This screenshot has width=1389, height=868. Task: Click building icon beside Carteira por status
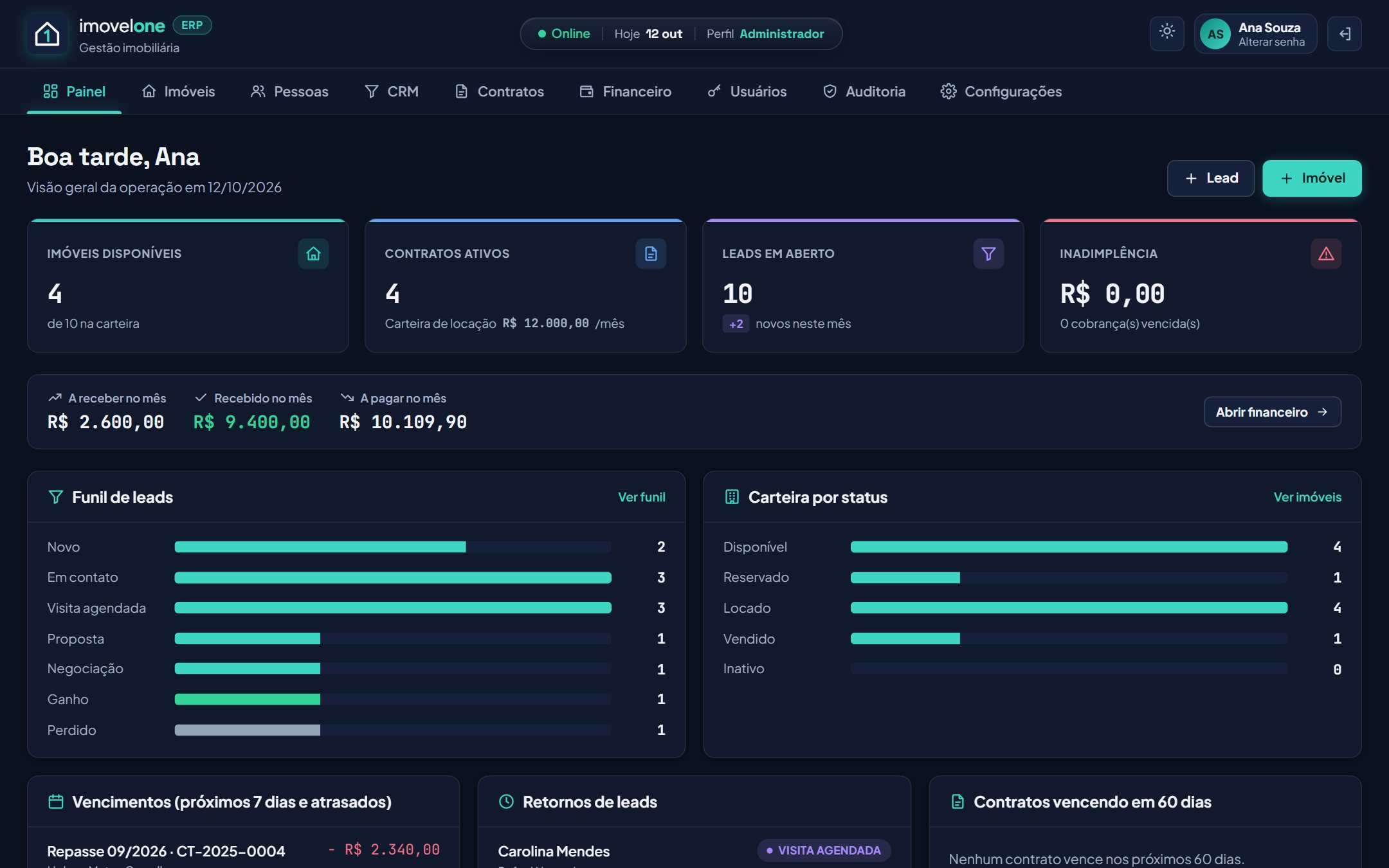[x=732, y=497]
